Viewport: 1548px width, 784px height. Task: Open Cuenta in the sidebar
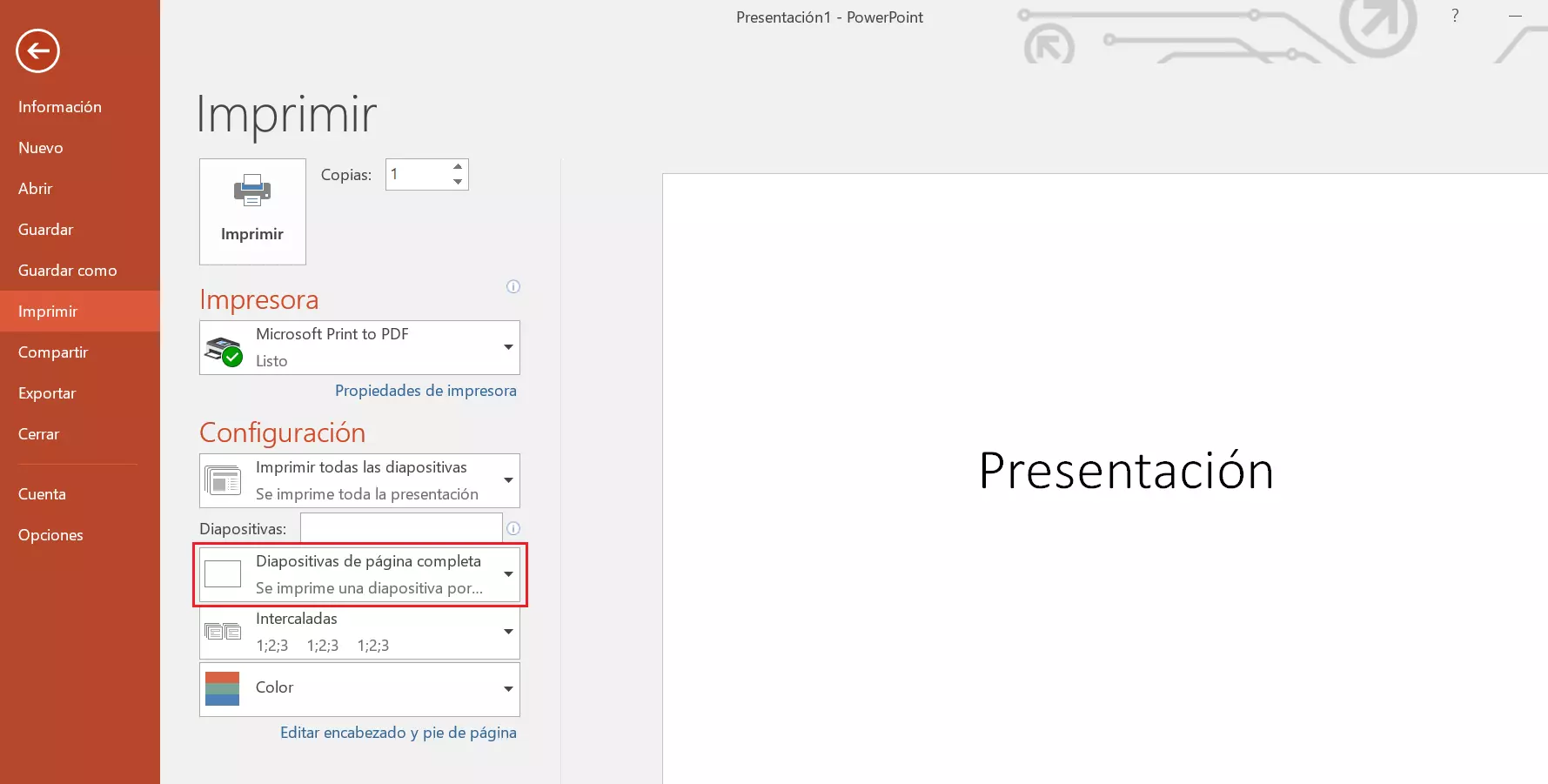pos(80,494)
